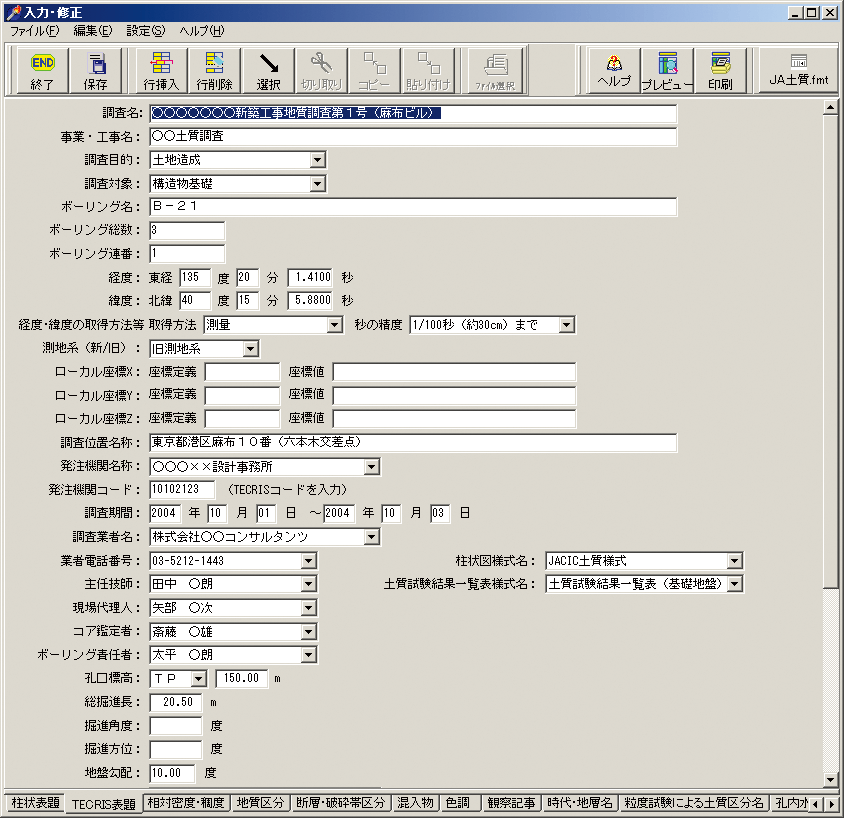Click the 事業・工事名 input field
844x818 pixels.
pos(413,136)
